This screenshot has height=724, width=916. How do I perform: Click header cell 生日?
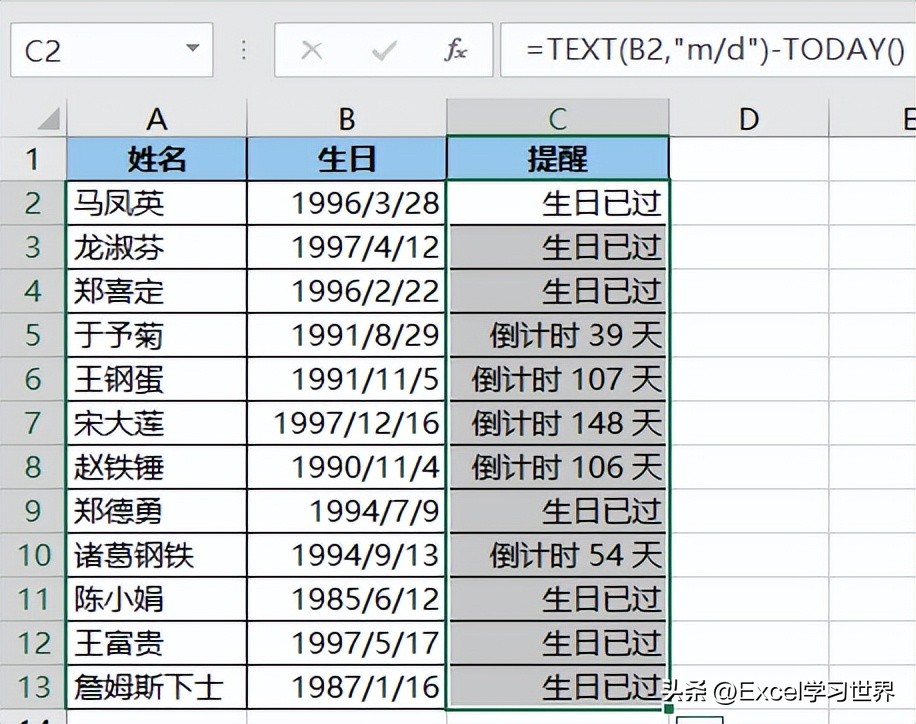346,159
